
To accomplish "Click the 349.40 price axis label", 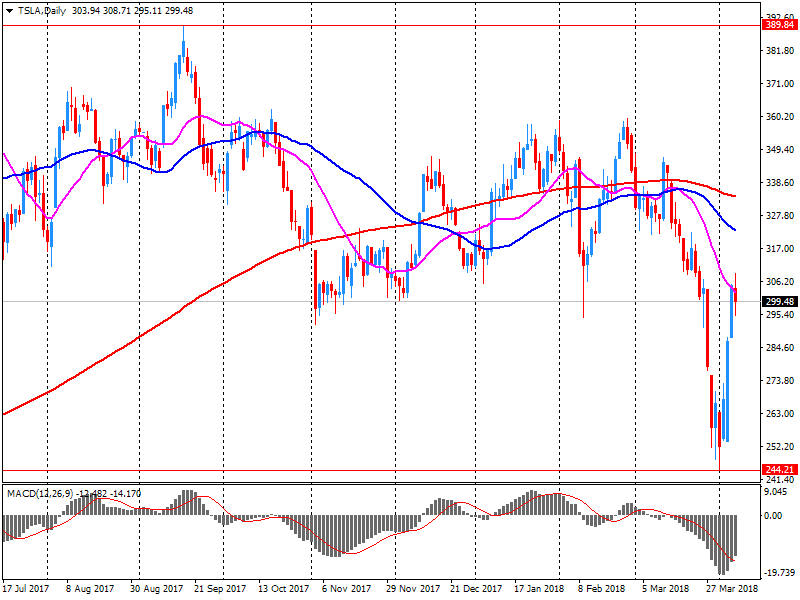I will 780,149.
